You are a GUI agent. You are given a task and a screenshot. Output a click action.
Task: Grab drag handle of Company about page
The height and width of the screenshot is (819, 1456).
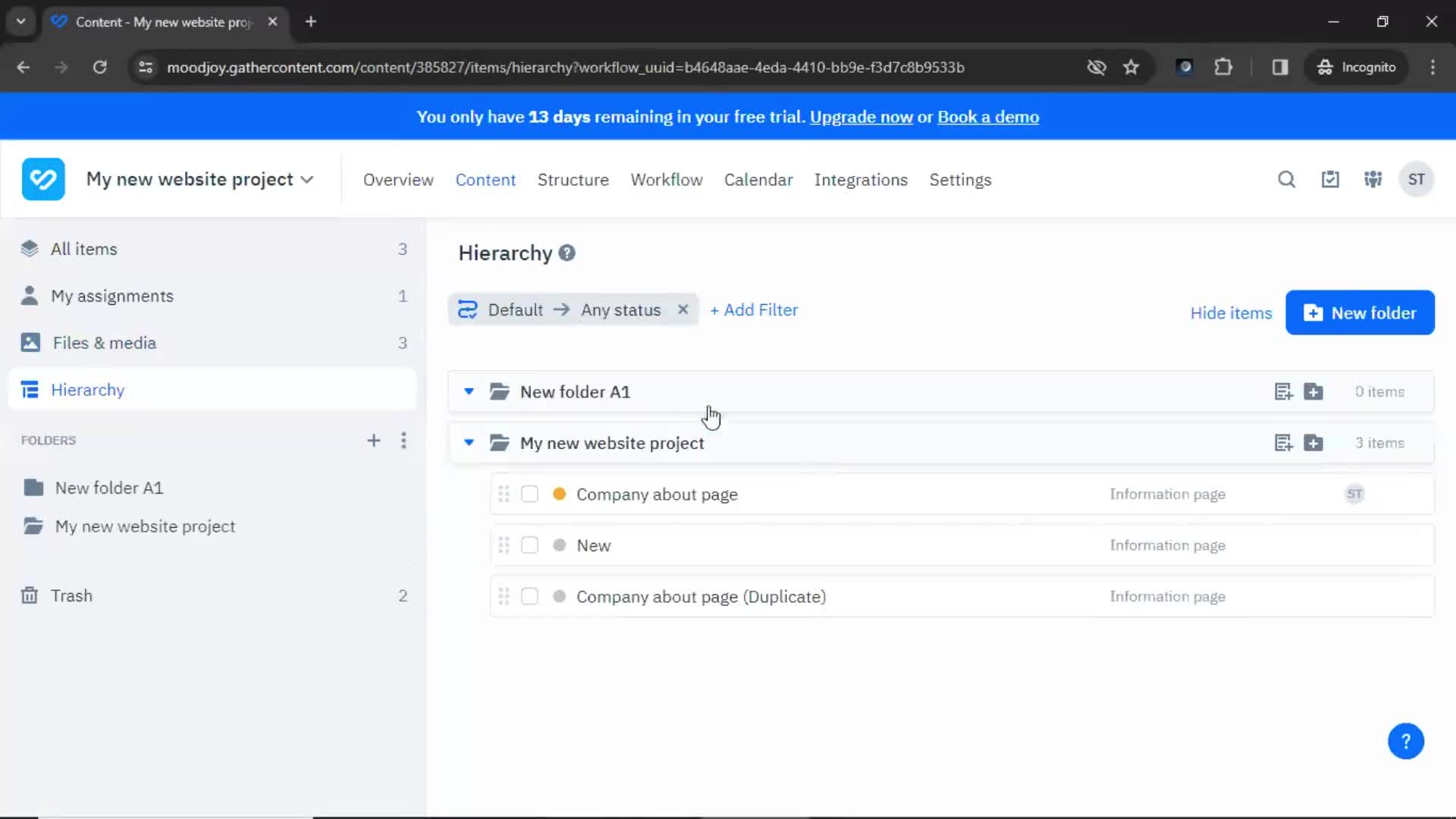pyautogui.click(x=504, y=494)
